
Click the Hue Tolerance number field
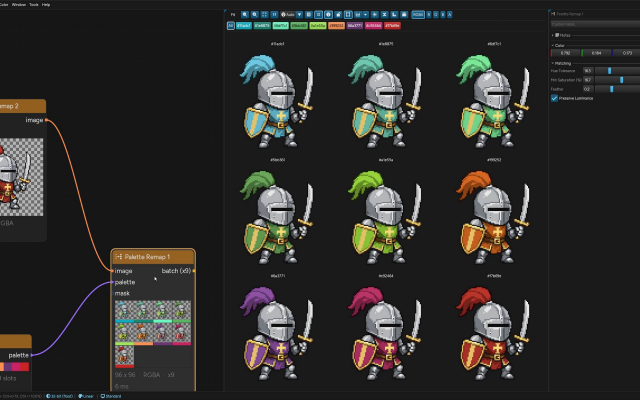(x=588, y=71)
